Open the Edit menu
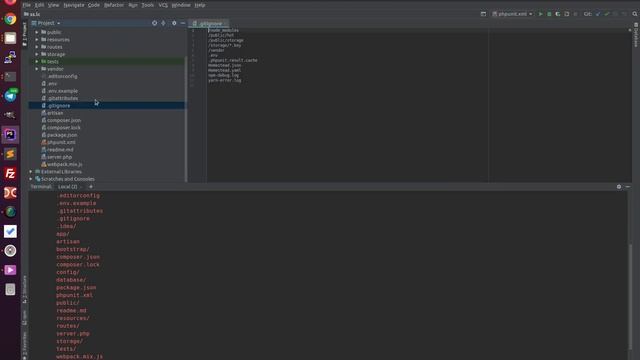 coord(39,5)
